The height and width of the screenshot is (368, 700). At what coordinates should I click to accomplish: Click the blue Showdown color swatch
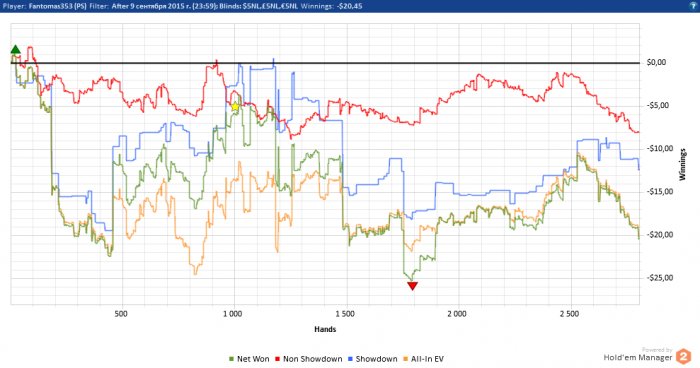point(350,359)
